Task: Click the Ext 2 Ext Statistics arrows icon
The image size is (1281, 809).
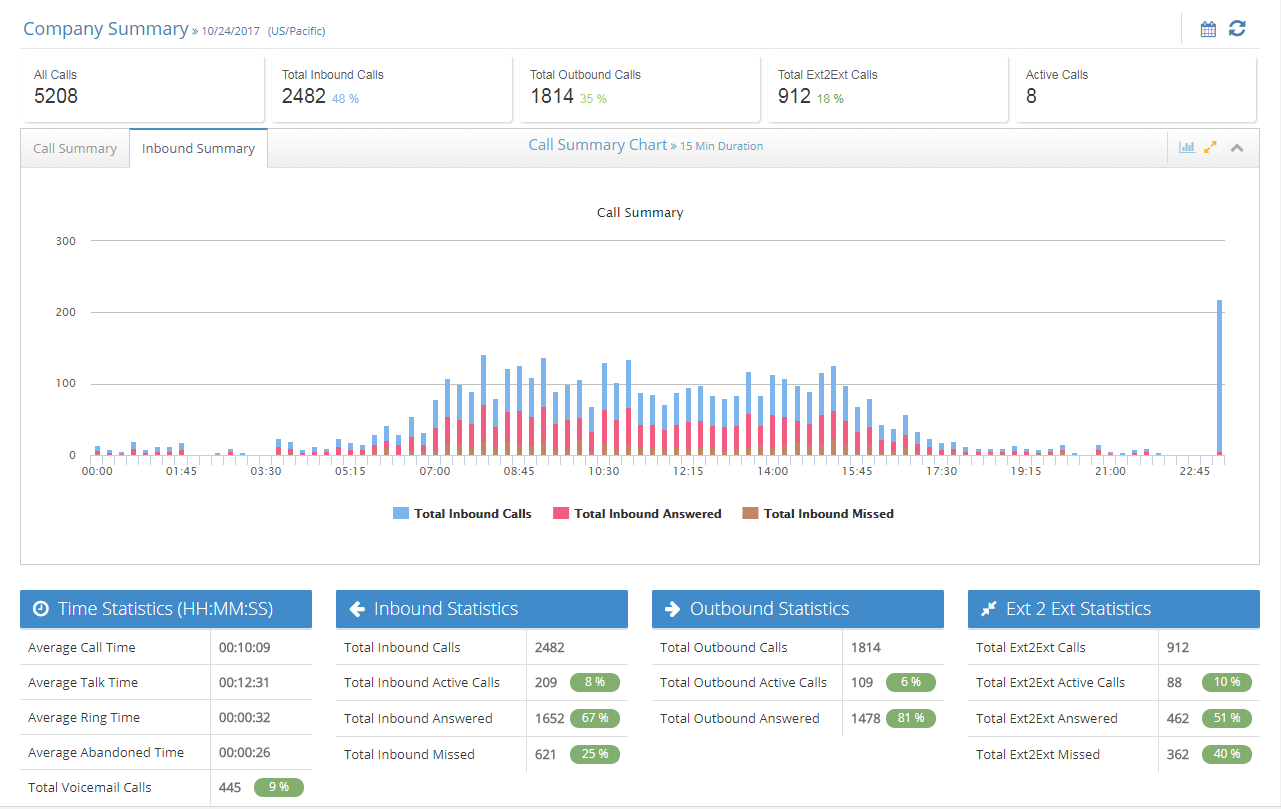Action: pyautogui.click(x=989, y=608)
